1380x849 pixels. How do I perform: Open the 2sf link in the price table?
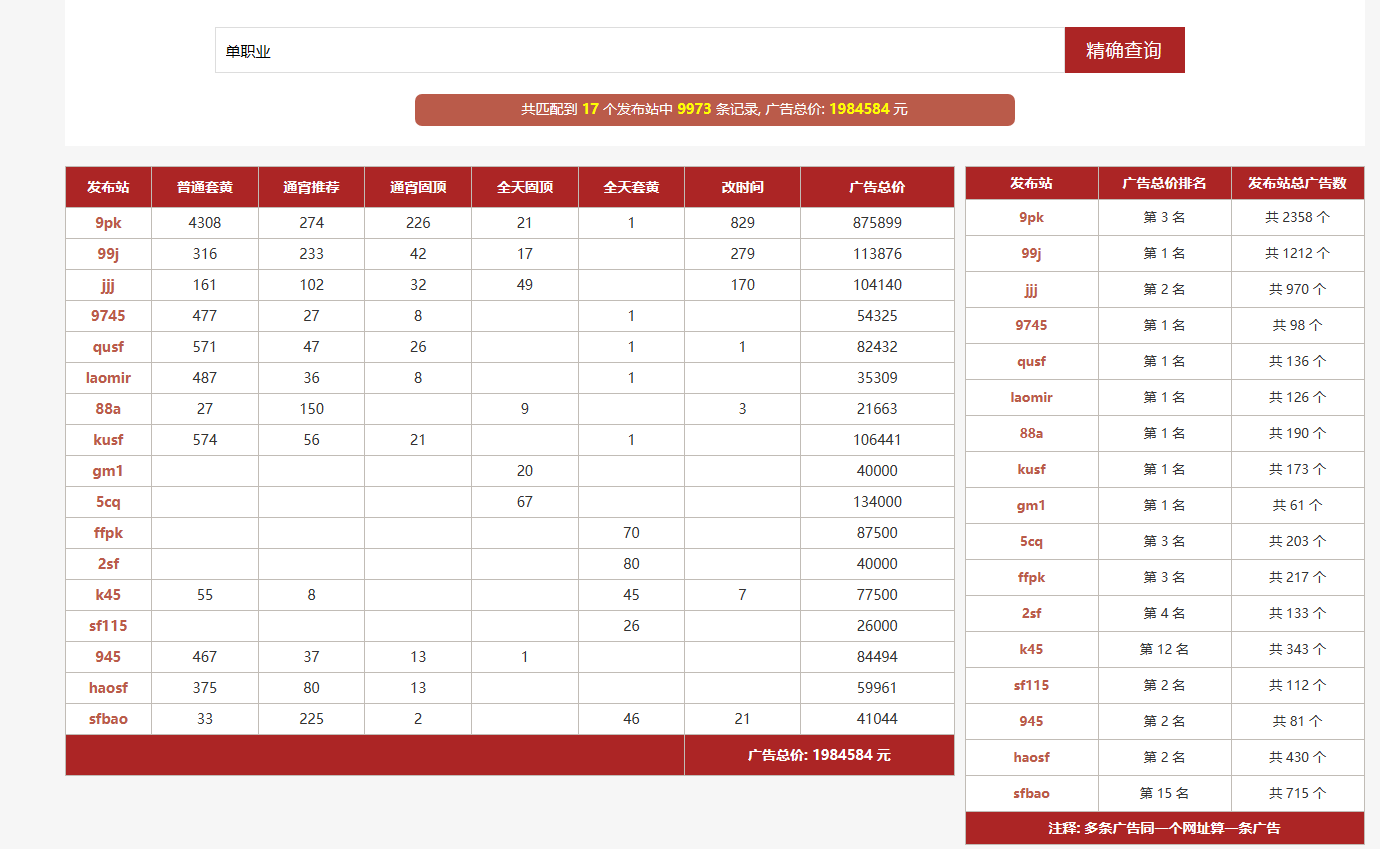[108, 564]
